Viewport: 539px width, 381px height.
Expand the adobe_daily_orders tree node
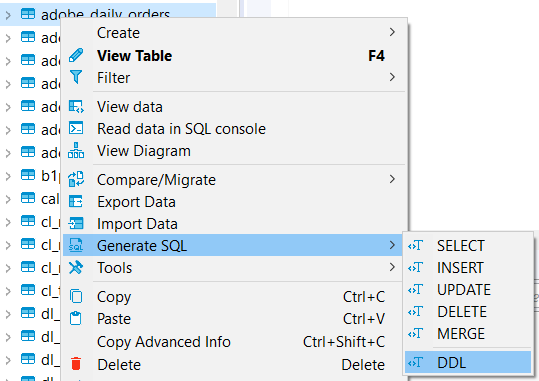click(8, 15)
